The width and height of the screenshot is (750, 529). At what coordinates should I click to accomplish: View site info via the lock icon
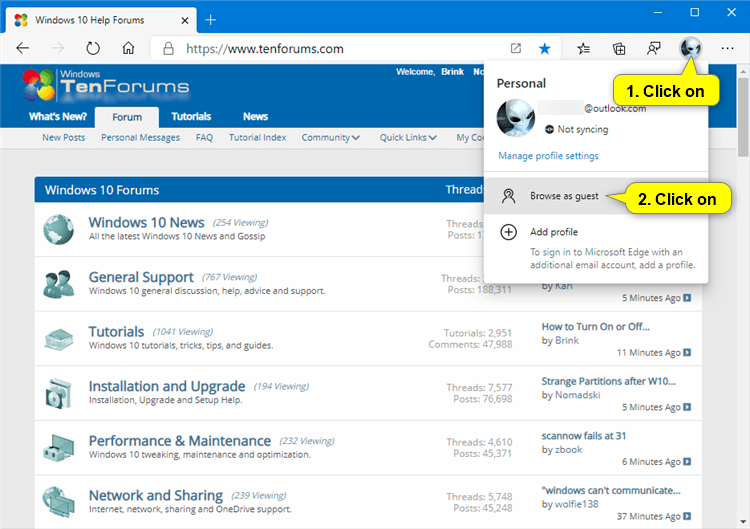[x=168, y=48]
